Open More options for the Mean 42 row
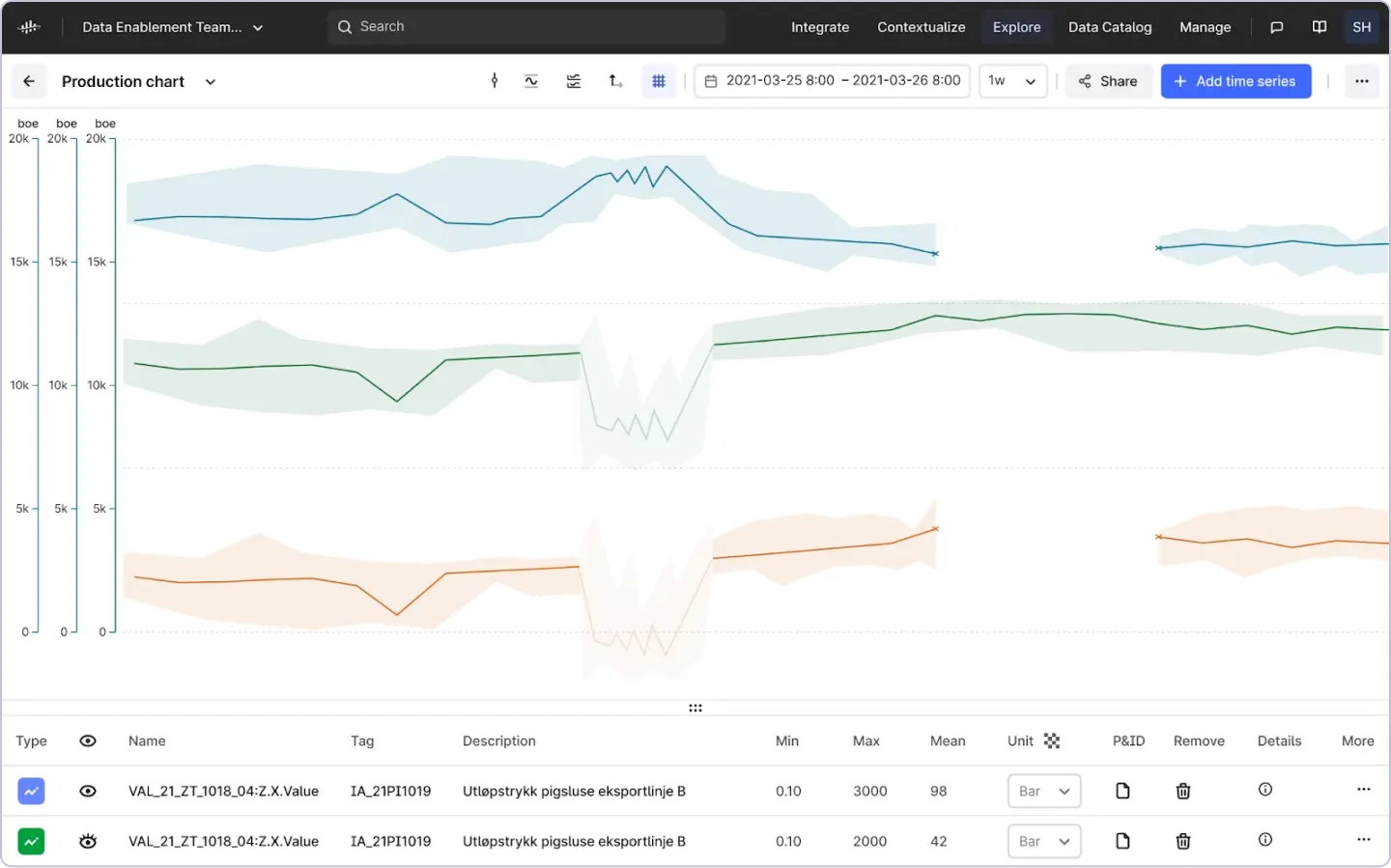1391x868 pixels. 1364,840
